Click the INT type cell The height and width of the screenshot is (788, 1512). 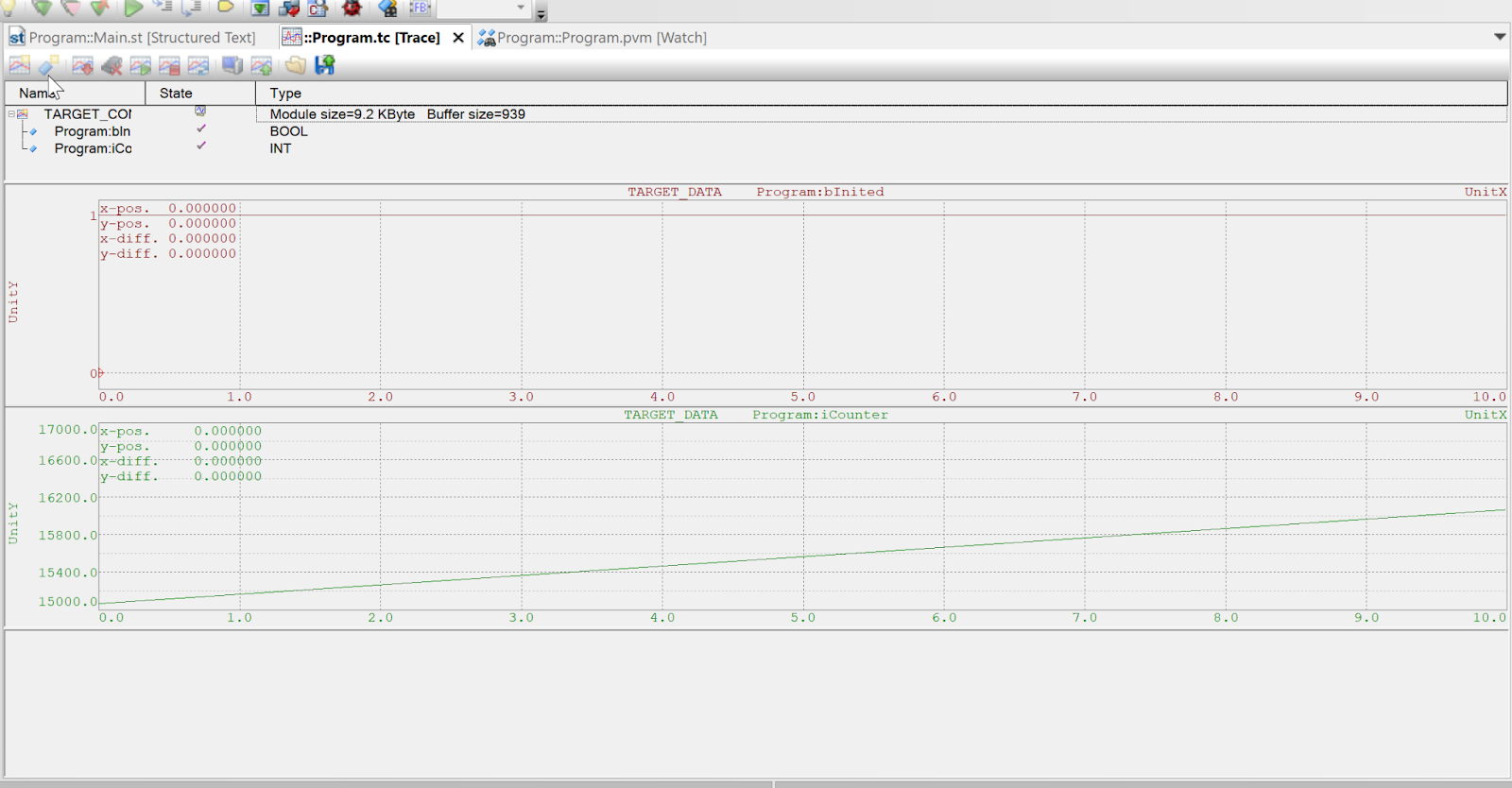pyautogui.click(x=281, y=148)
